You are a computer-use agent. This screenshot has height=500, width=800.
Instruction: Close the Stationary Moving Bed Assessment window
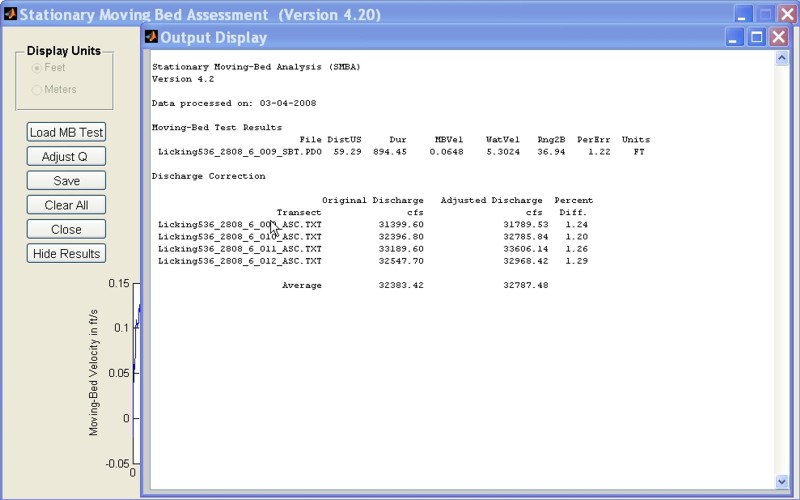coord(788,14)
